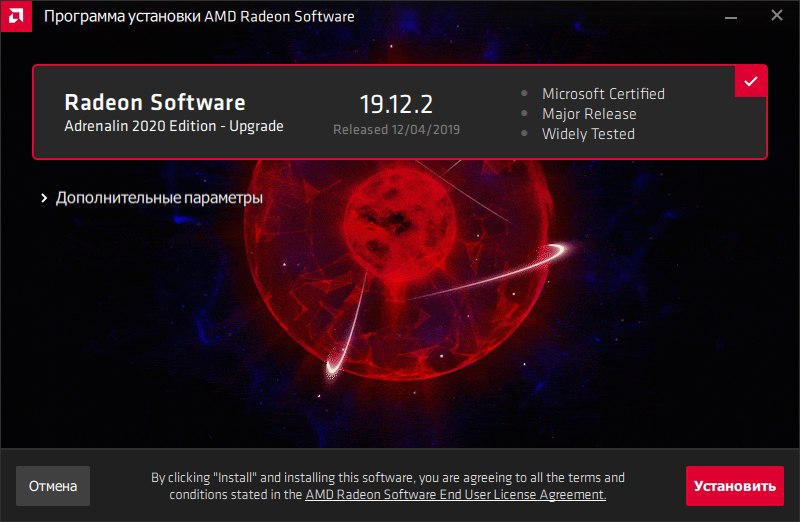The height and width of the screenshot is (522, 800).
Task: Click the Установить button
Action: coord(735,486)
